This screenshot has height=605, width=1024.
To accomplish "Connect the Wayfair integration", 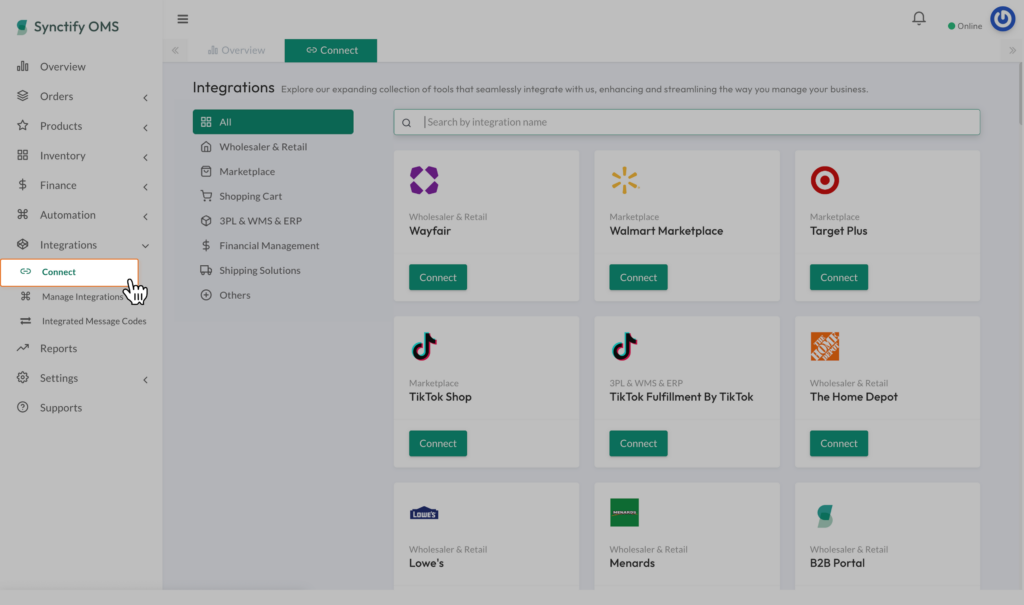I will coord(438,277).
